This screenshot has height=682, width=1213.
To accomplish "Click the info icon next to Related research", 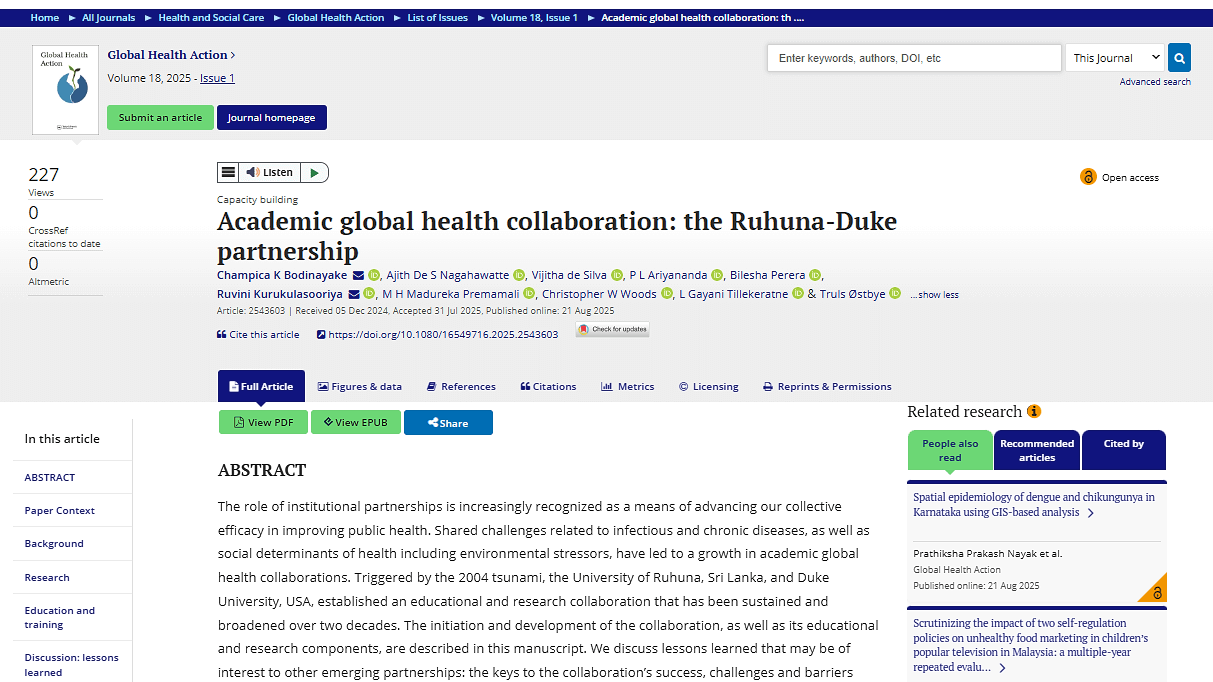I will 1035,411.
